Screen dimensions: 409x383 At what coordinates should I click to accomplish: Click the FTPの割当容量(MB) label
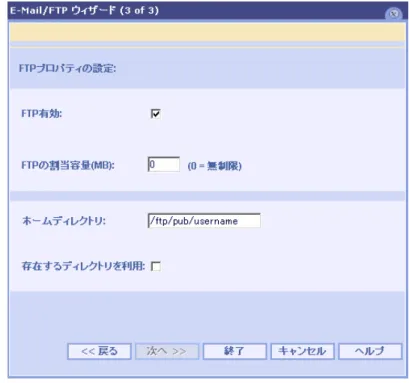68,165
